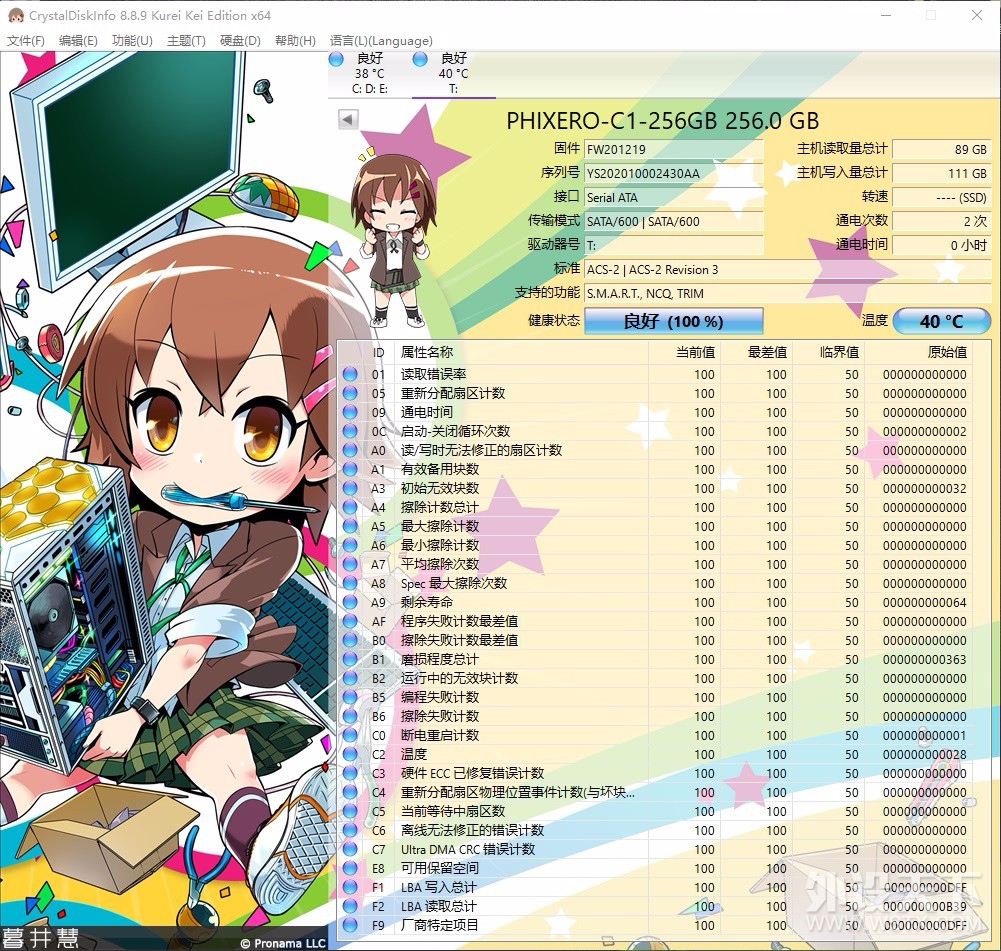Click the 良好 (100 %) health status button

coord(674,321)
